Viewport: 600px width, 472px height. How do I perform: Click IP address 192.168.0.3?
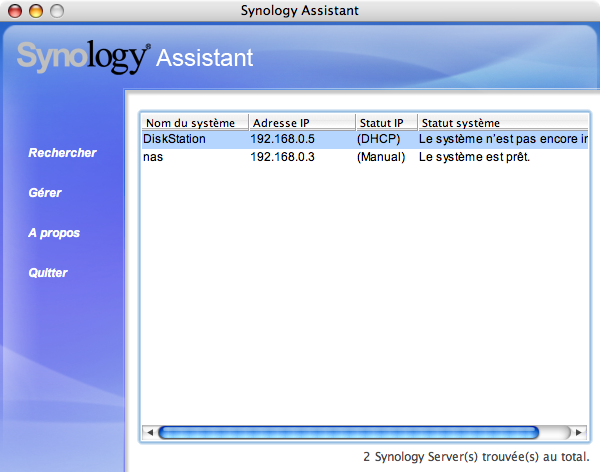pyautogui.click(x=282, y=157)
